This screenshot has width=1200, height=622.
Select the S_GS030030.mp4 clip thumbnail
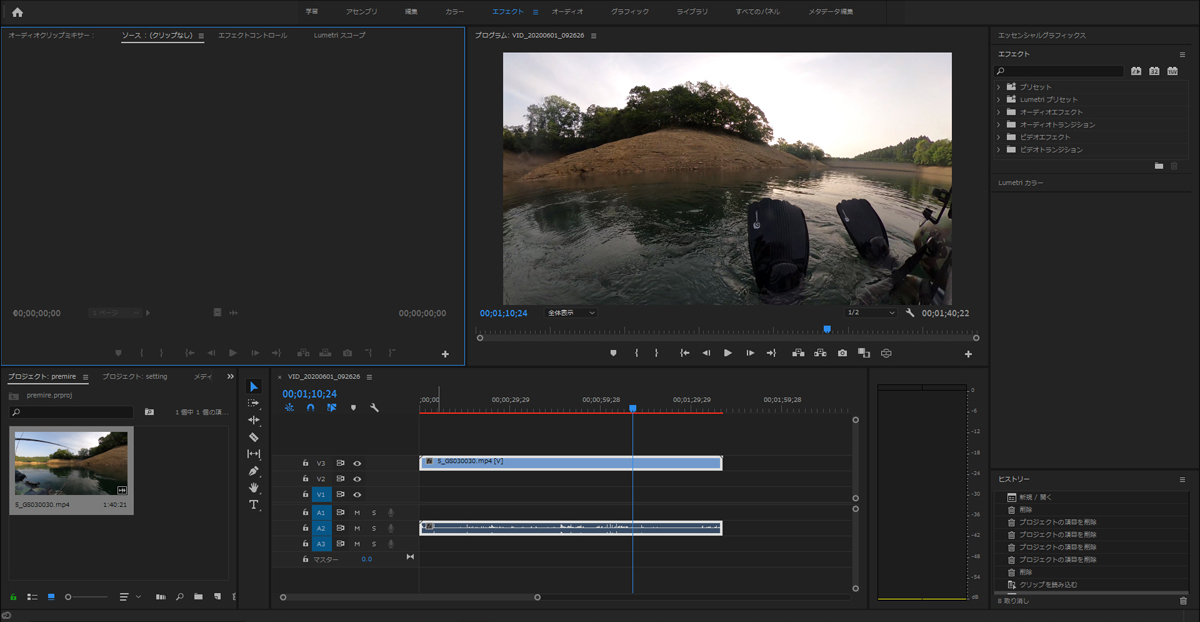coord(71,463)
